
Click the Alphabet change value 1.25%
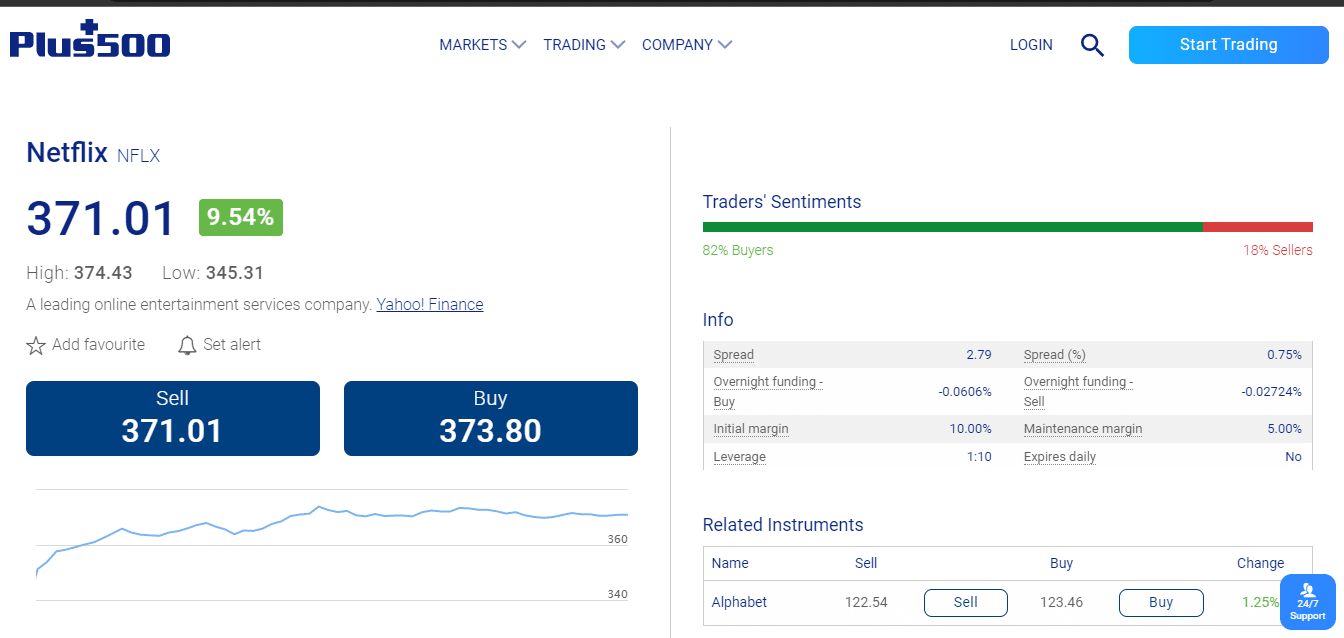[x=1260, y=602]
